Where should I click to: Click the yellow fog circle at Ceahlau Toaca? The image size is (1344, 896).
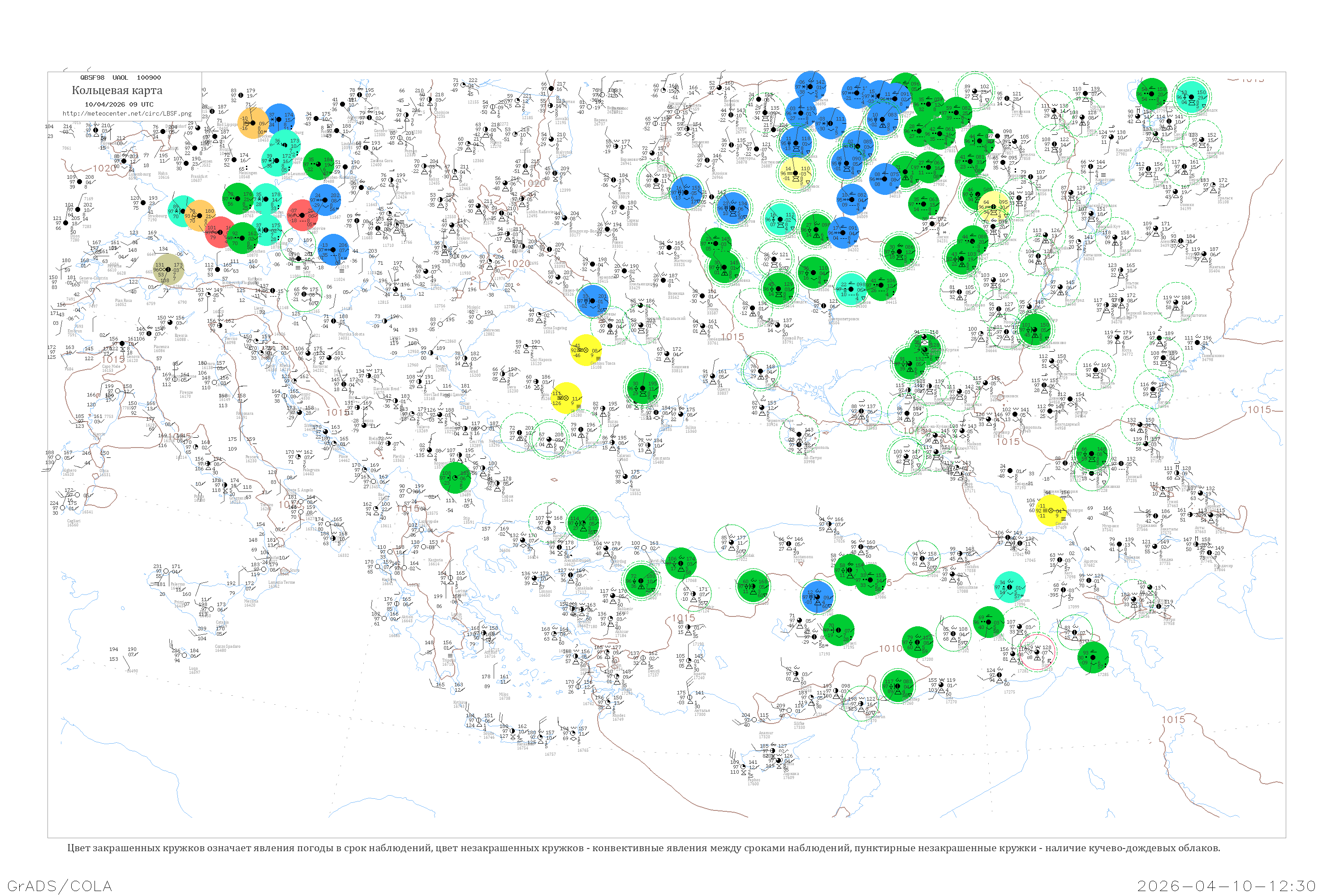coord(586,350)
